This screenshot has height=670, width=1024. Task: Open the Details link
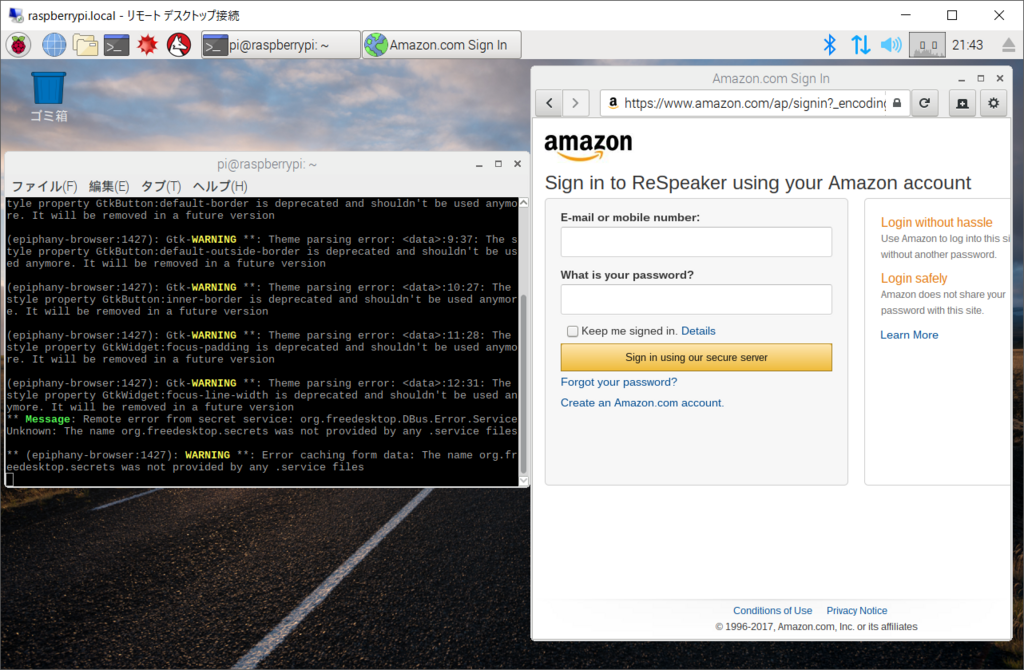(x=698, y=331)
